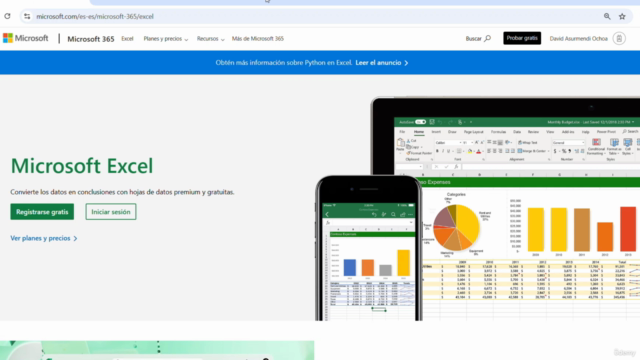Open David Asurmendi Ochoa account name

pos(578,38)
